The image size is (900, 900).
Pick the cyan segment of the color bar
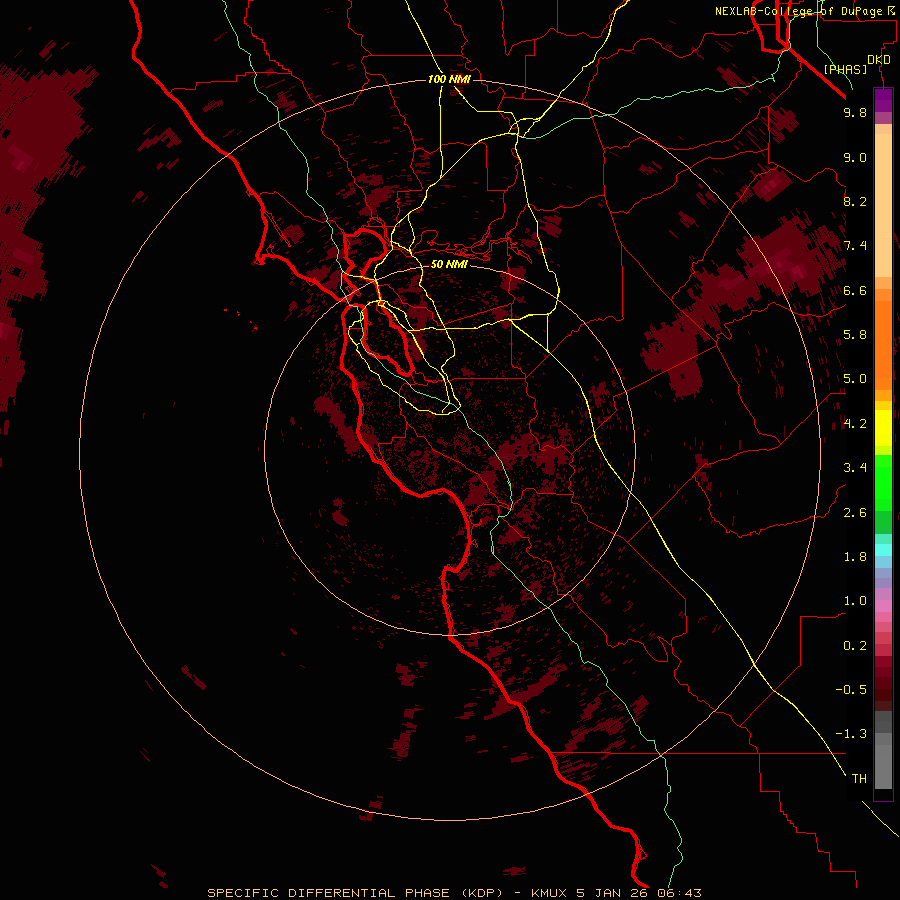click(883, 550)
